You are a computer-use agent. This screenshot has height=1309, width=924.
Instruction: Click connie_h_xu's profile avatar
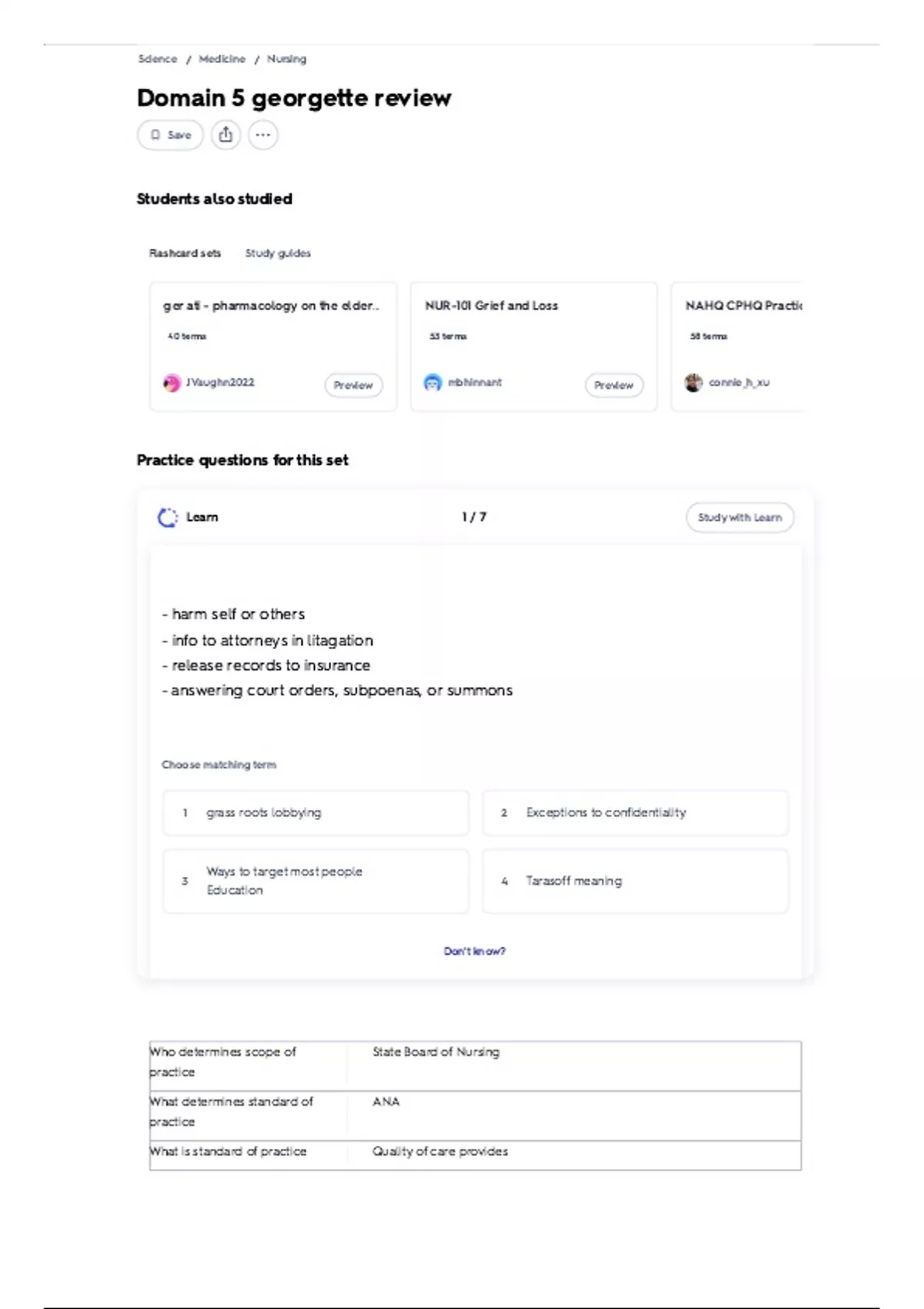point(694,383)
